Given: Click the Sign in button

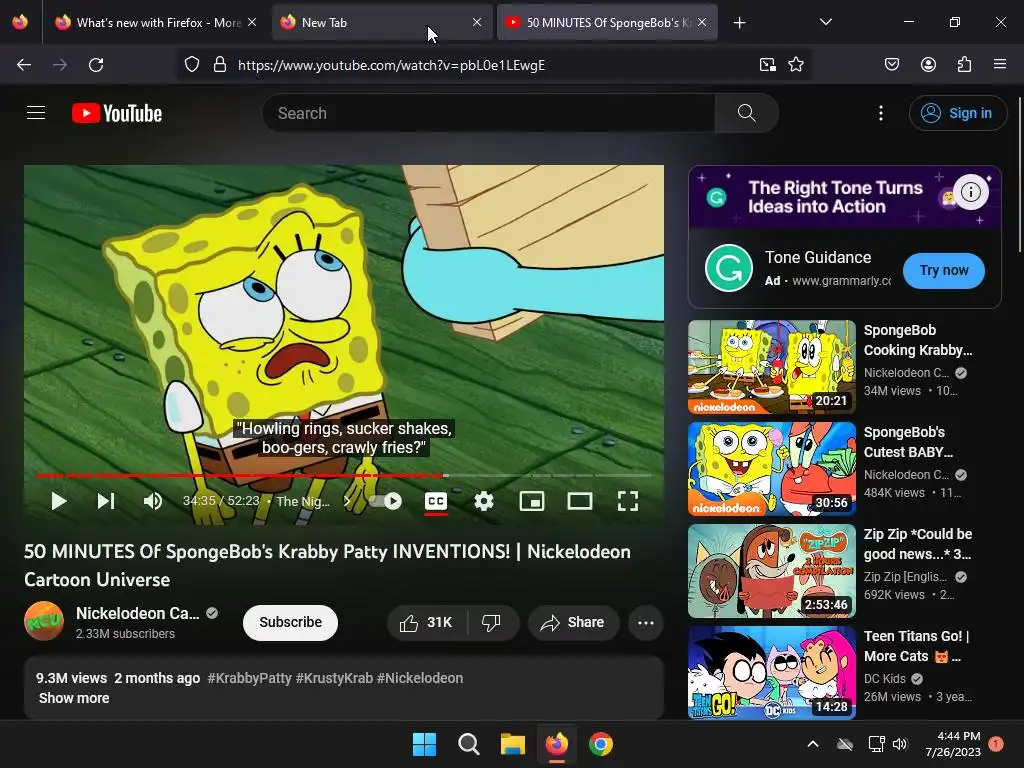Looking at the screenshot, I should pos(957,113).
